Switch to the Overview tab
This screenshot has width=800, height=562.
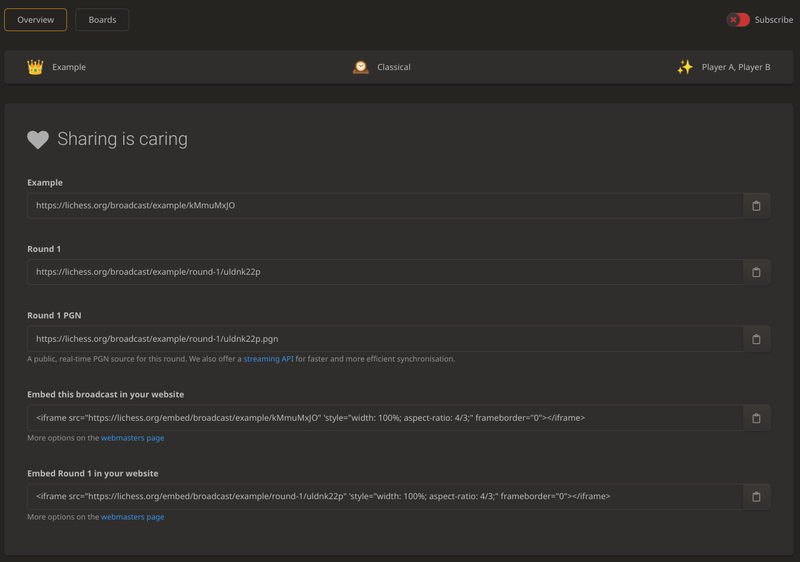coord(36,20)
